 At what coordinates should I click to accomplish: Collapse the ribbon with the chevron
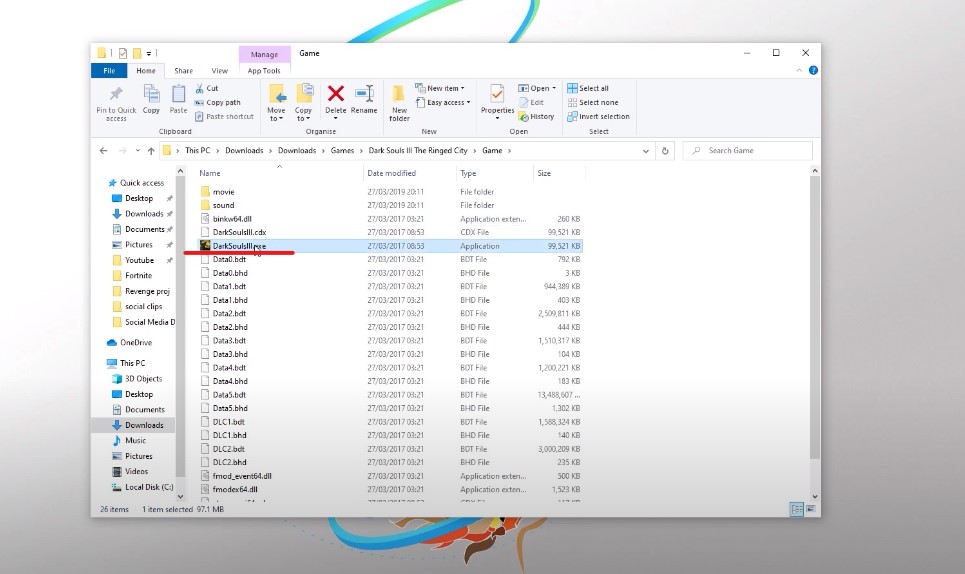pos(799,71)
